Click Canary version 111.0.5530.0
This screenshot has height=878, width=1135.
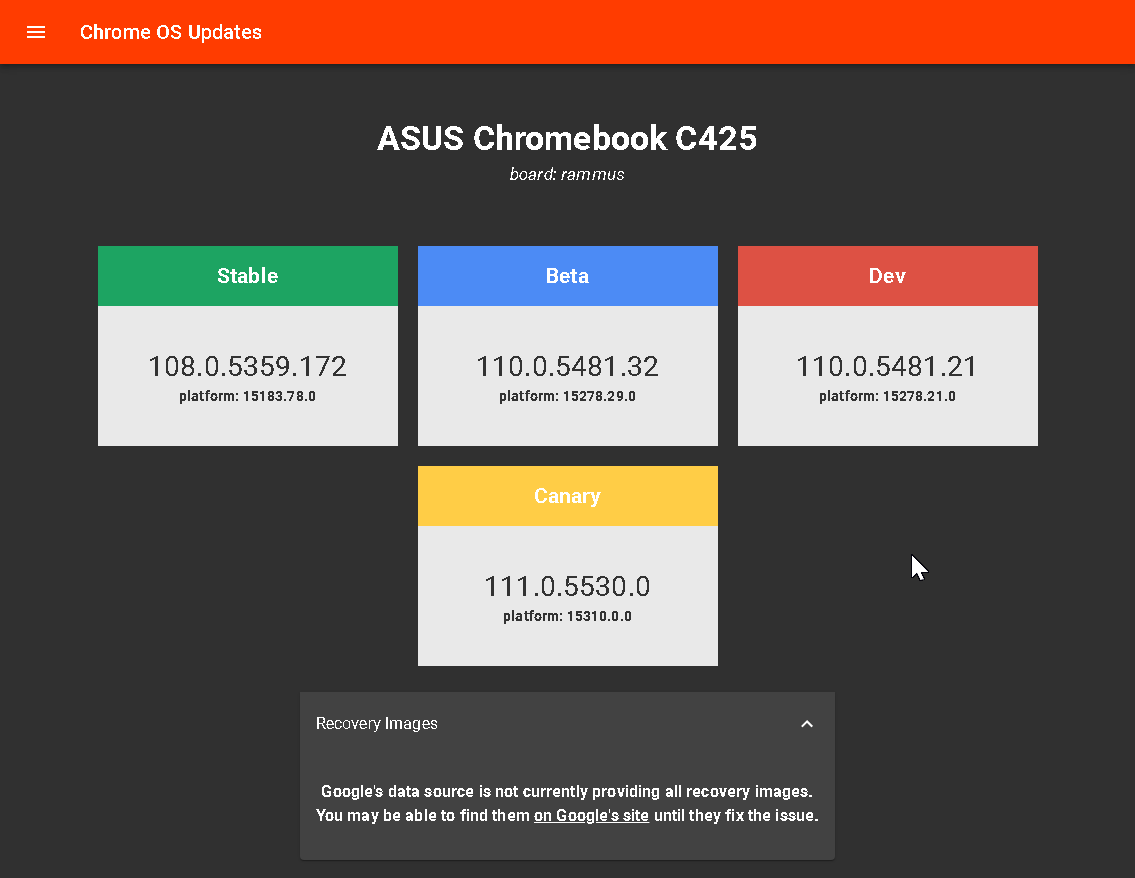[568, 586]
